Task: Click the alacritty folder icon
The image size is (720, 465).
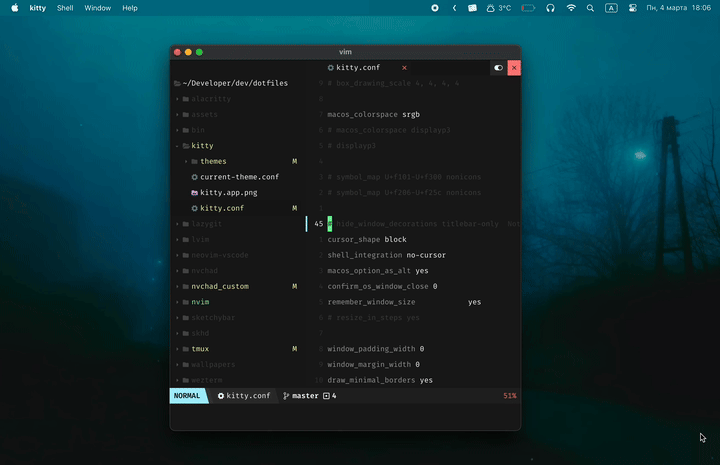Action: (186, 99)
